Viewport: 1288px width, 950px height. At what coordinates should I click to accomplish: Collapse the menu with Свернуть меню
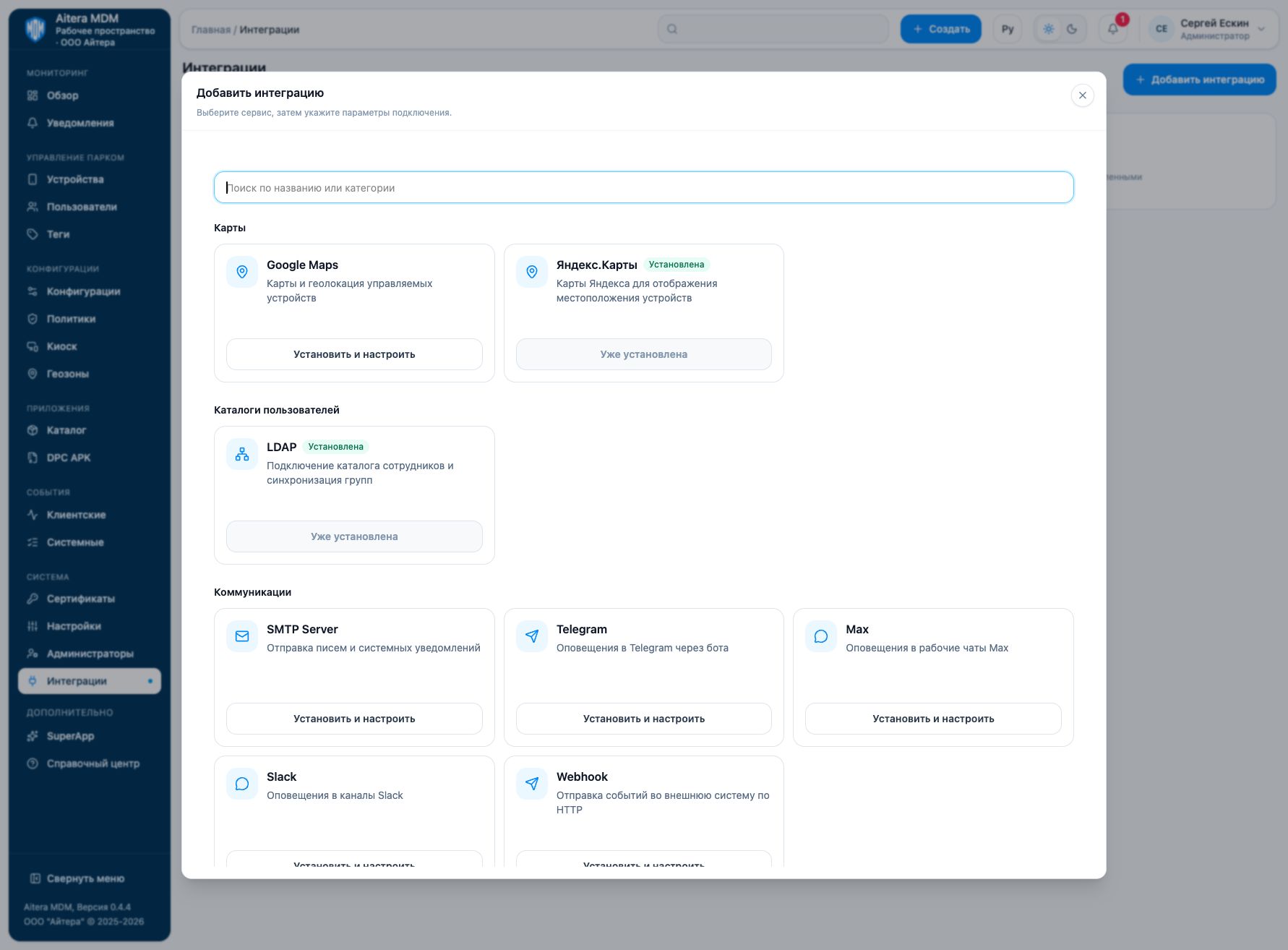77,878
